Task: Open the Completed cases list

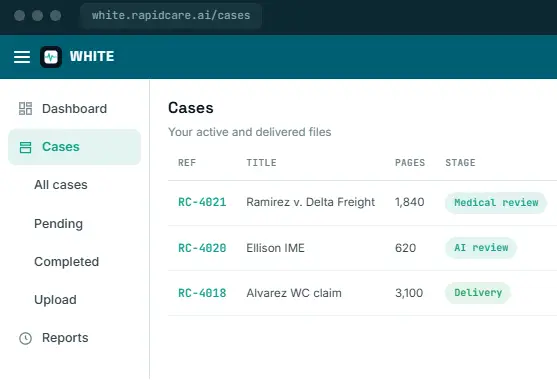Action: coord(66,262)
